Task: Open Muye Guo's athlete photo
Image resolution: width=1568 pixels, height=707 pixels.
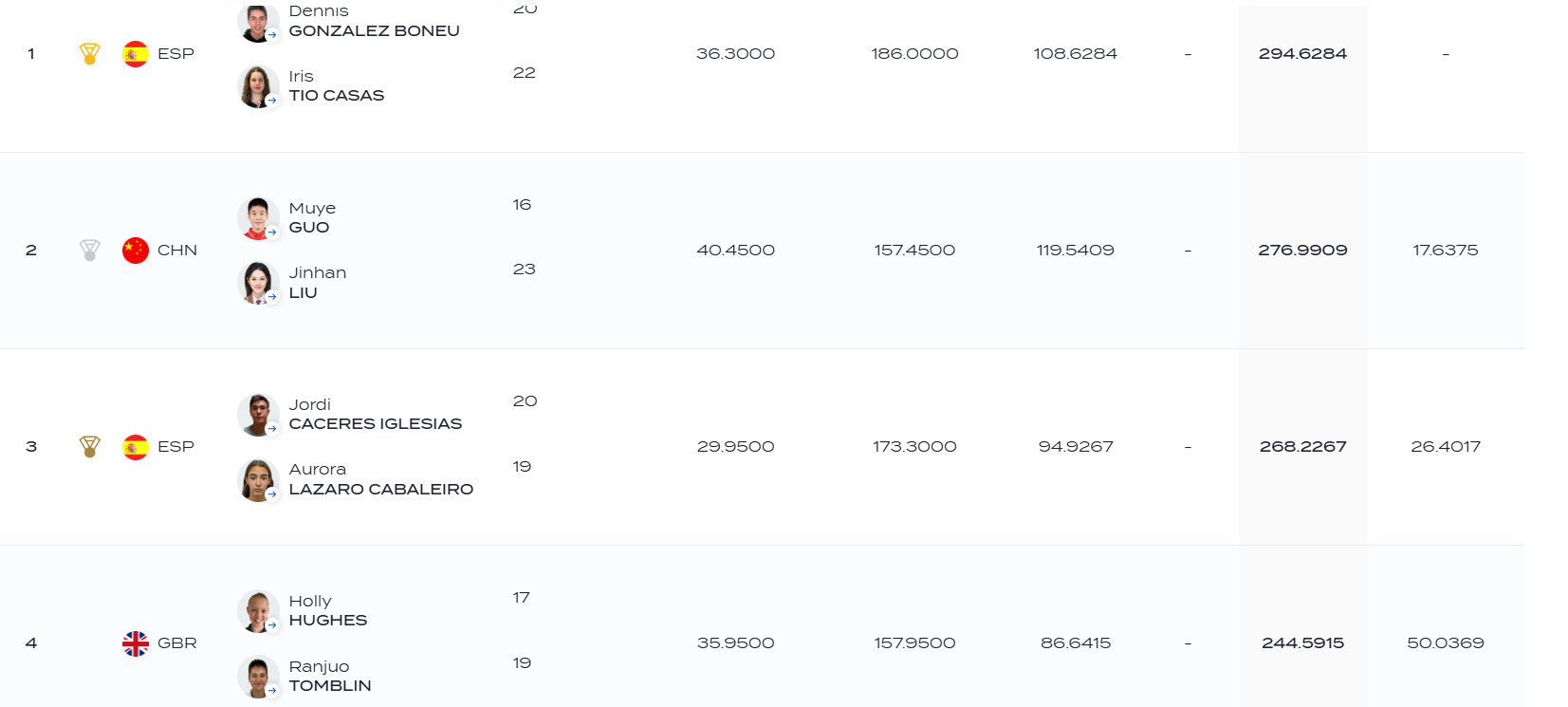Action: 257,218
